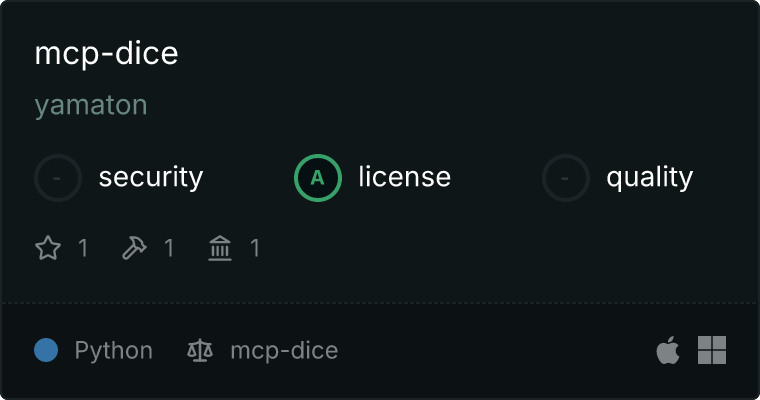760x400 pixels.
Task: Select the quality label text
Action: (x=649, y=177)
